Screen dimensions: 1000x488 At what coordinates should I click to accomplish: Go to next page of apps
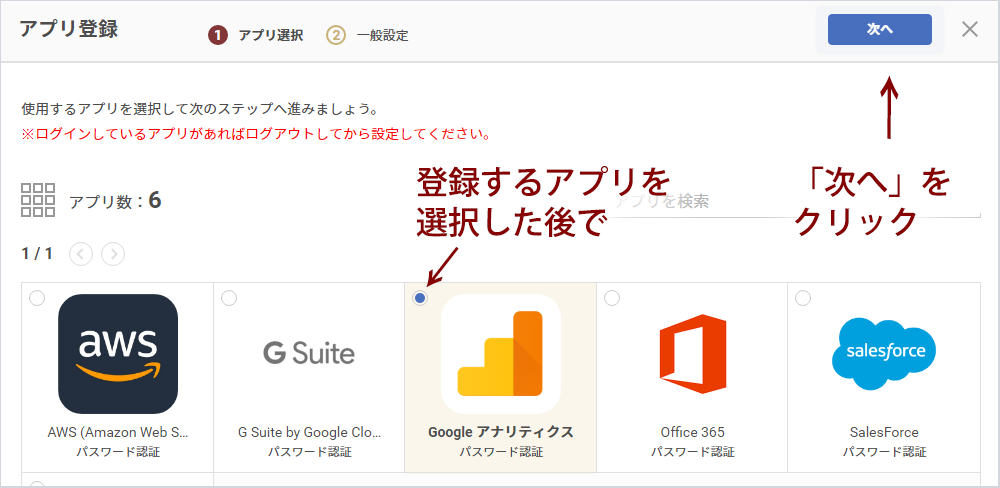coord(113,254)
